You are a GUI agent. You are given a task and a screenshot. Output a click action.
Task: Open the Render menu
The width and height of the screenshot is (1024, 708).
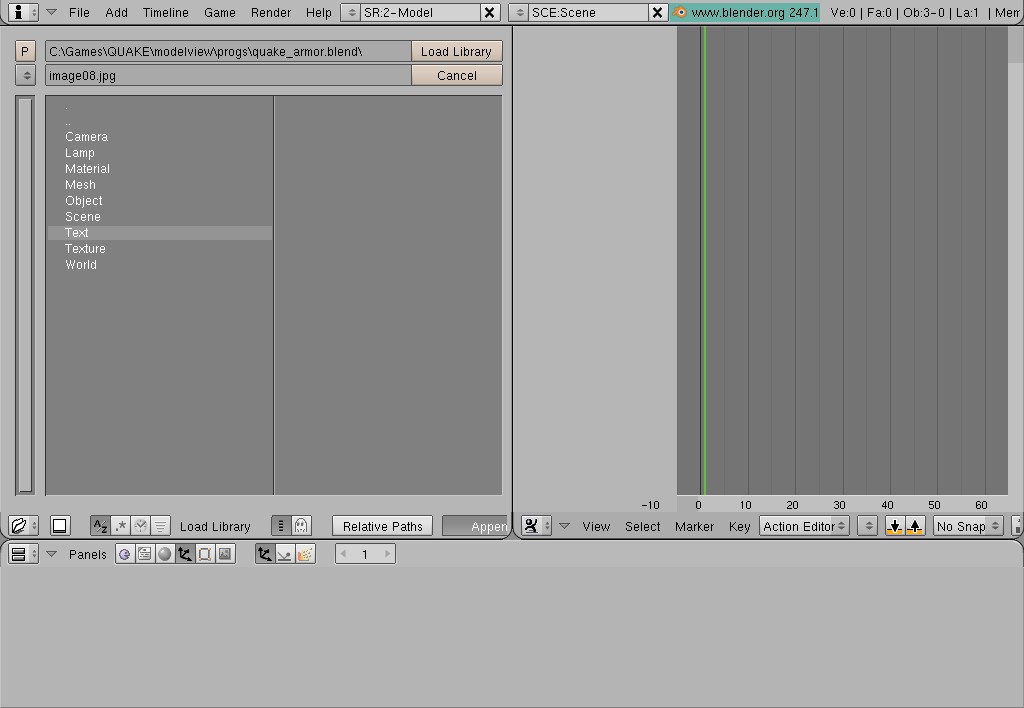click(271, 13)
